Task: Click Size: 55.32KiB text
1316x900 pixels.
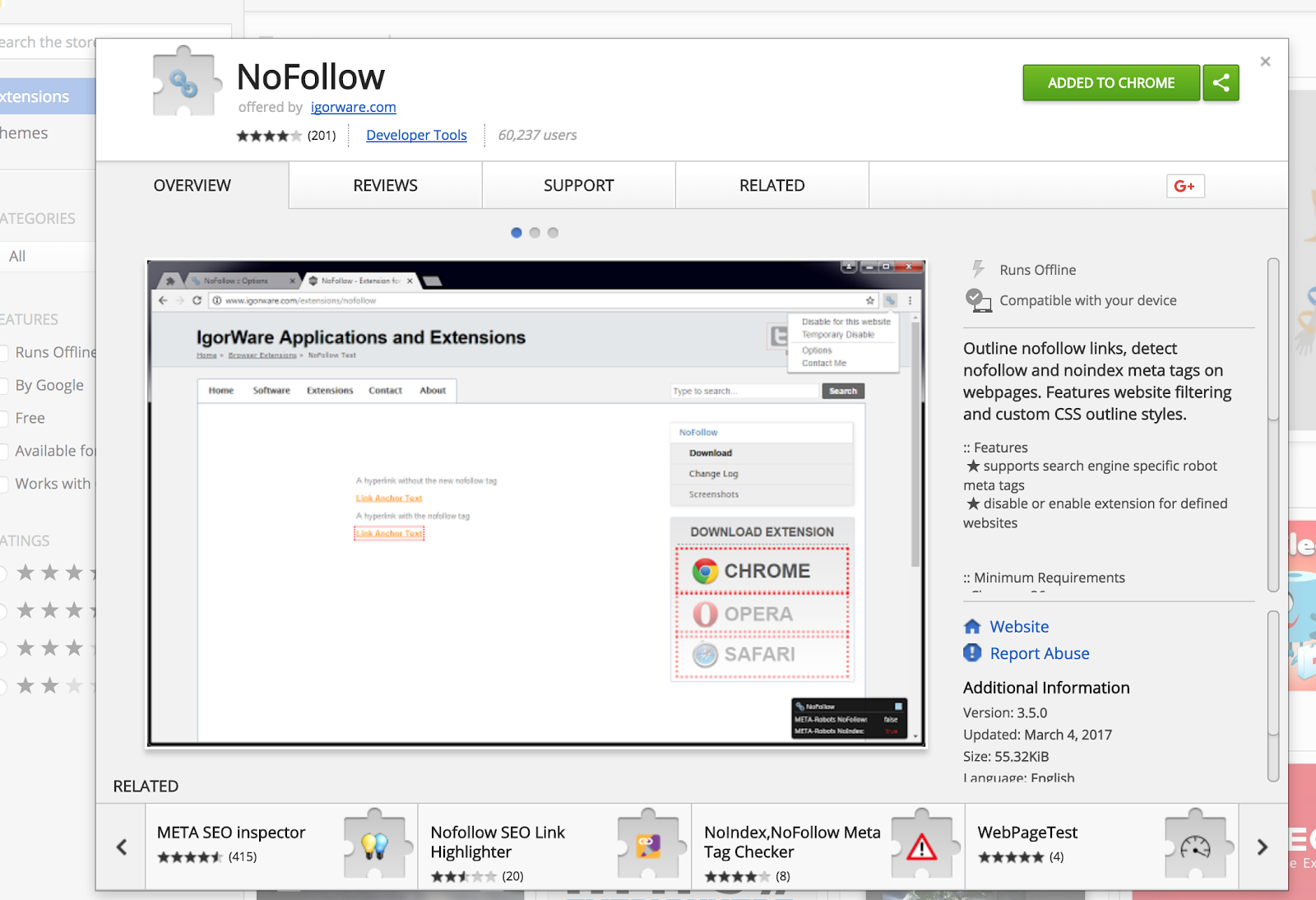Action: point(1006,757)
